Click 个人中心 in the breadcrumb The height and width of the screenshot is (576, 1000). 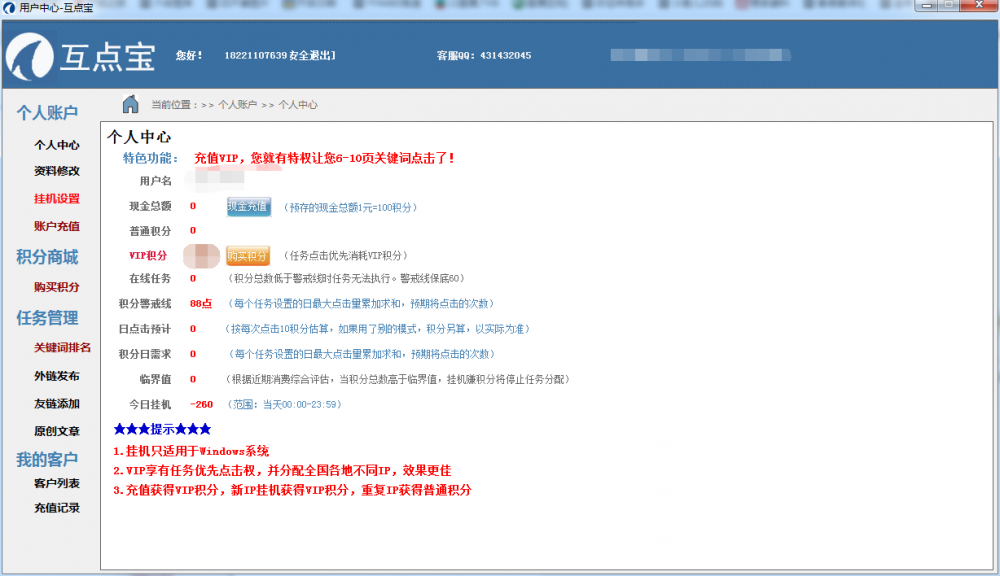(x=298, y=105)
